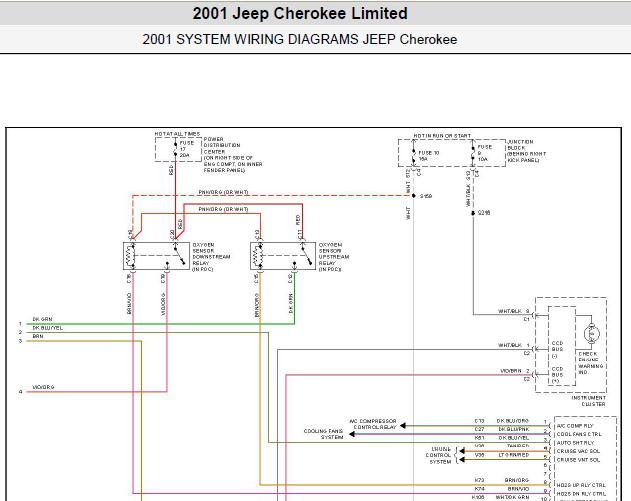Click the S159 splice label
This screenshot has height=501, width=631.
(x=426, y=196)
